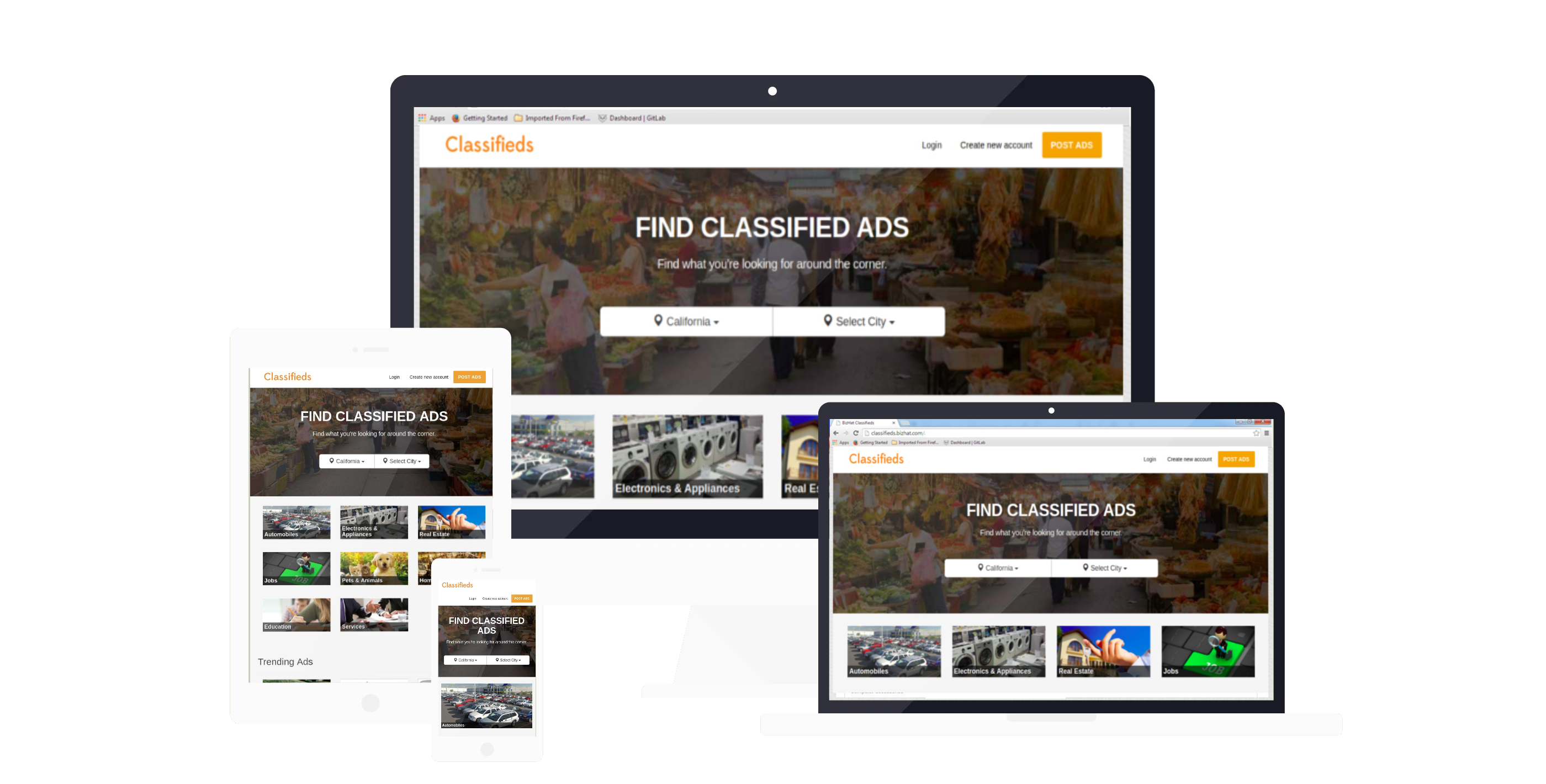The image size is (1546, 784).
Task: Select the Pets & Animals category icon
Action: pyautogui.click(x=369, y=568)
